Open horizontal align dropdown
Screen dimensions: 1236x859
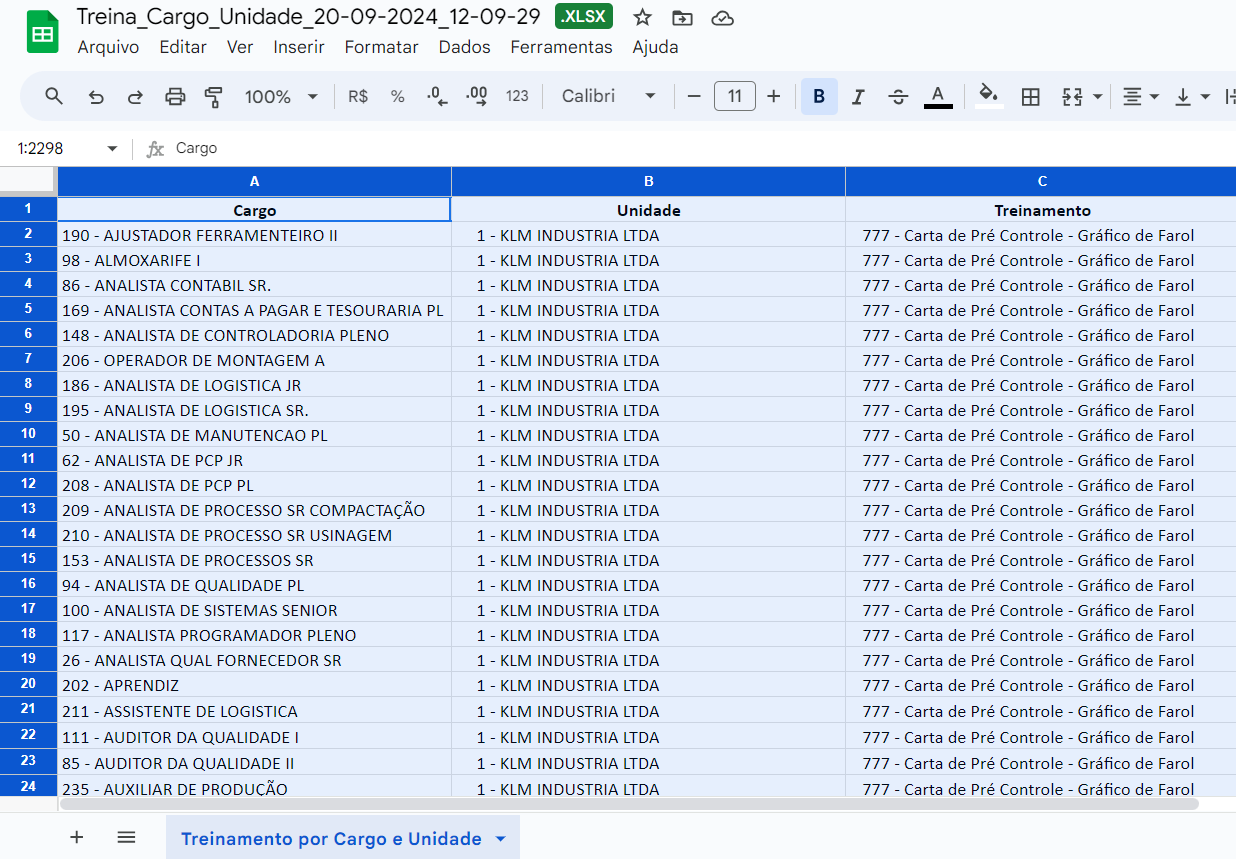[x=1140, y=96]
